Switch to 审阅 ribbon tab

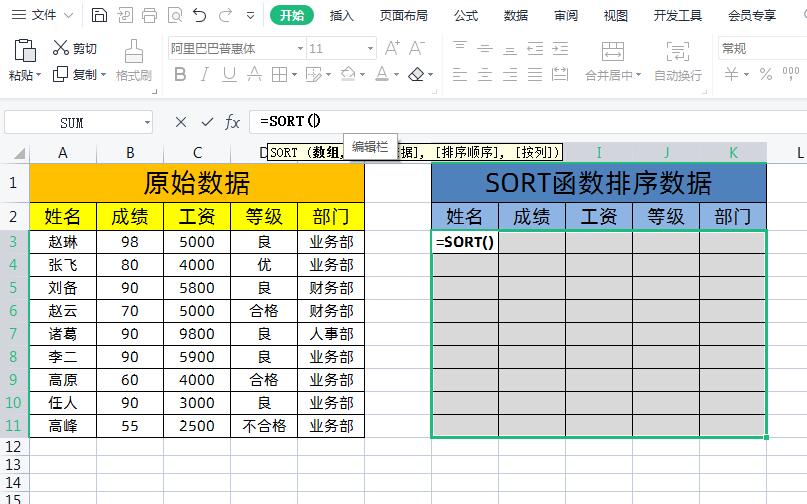pos(566,15)
